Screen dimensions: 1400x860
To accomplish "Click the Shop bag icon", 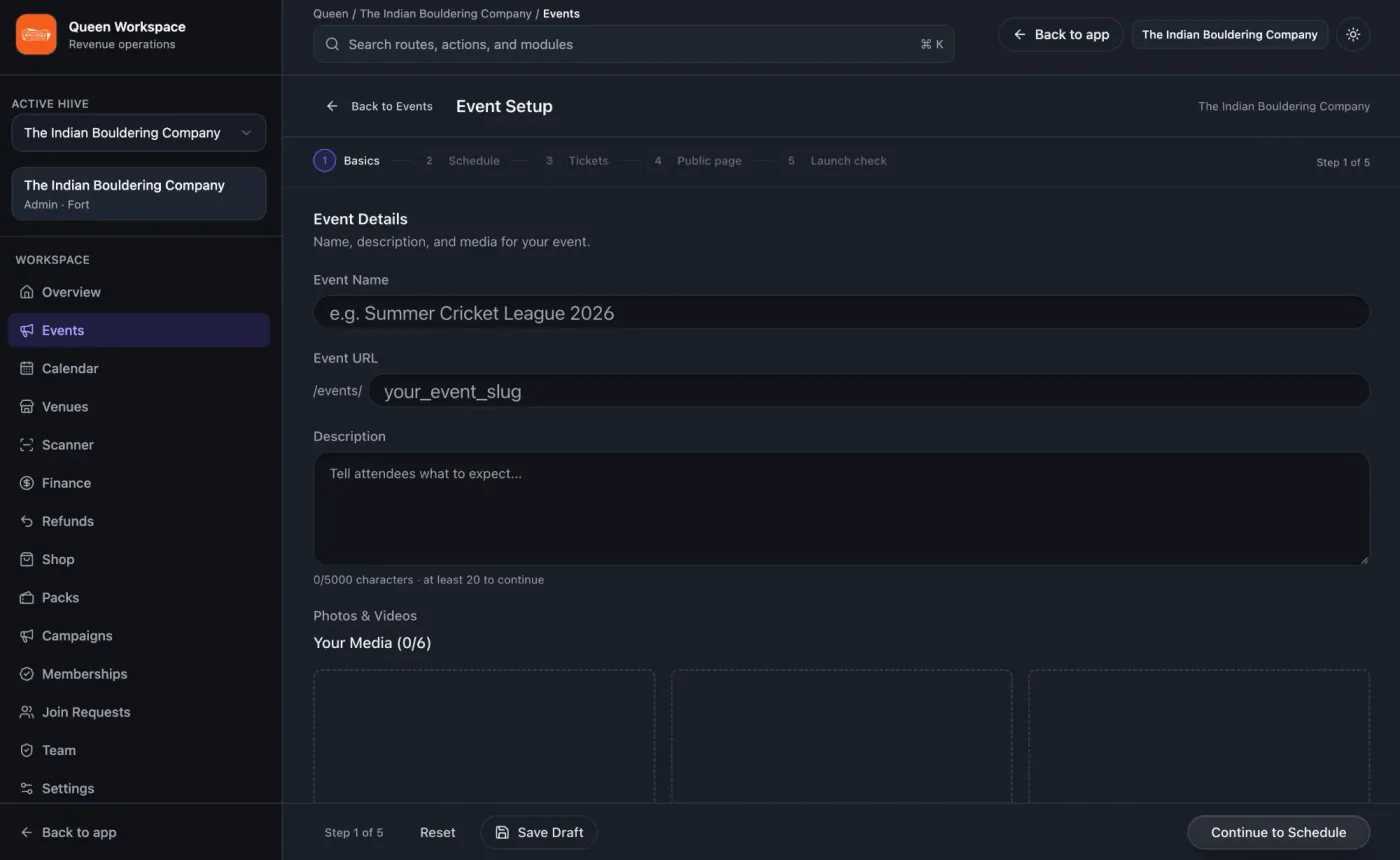I will click(27, 559).
